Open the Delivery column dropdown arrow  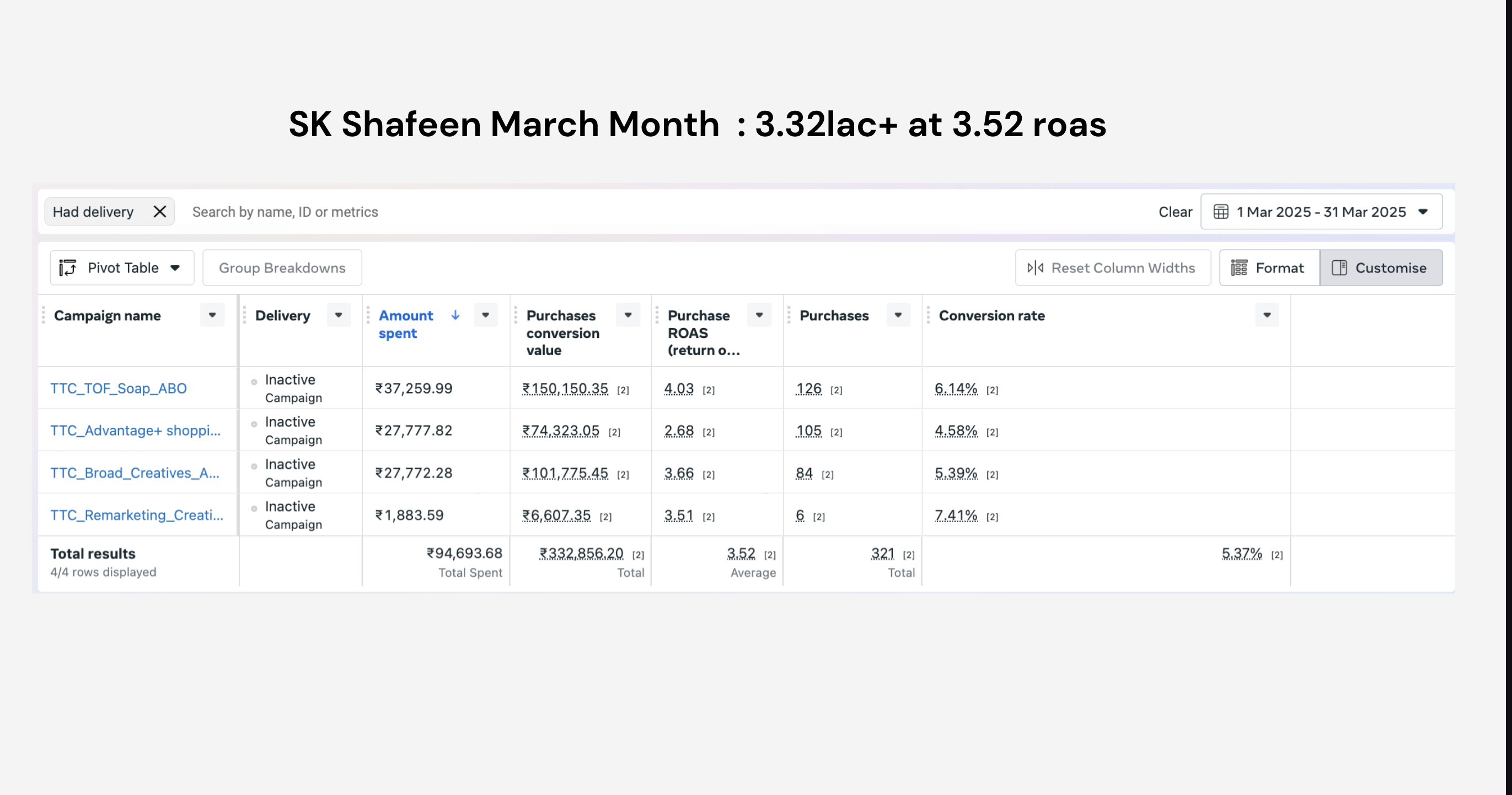tap(339, 316)
